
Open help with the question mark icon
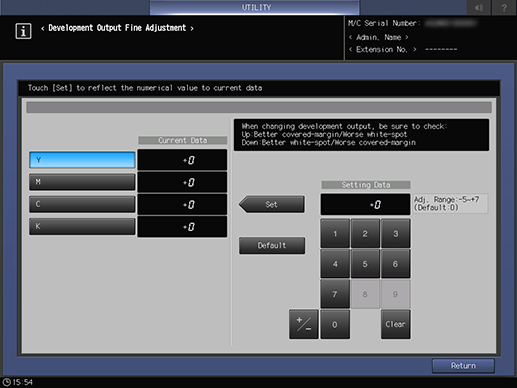[x=504, y=7]
